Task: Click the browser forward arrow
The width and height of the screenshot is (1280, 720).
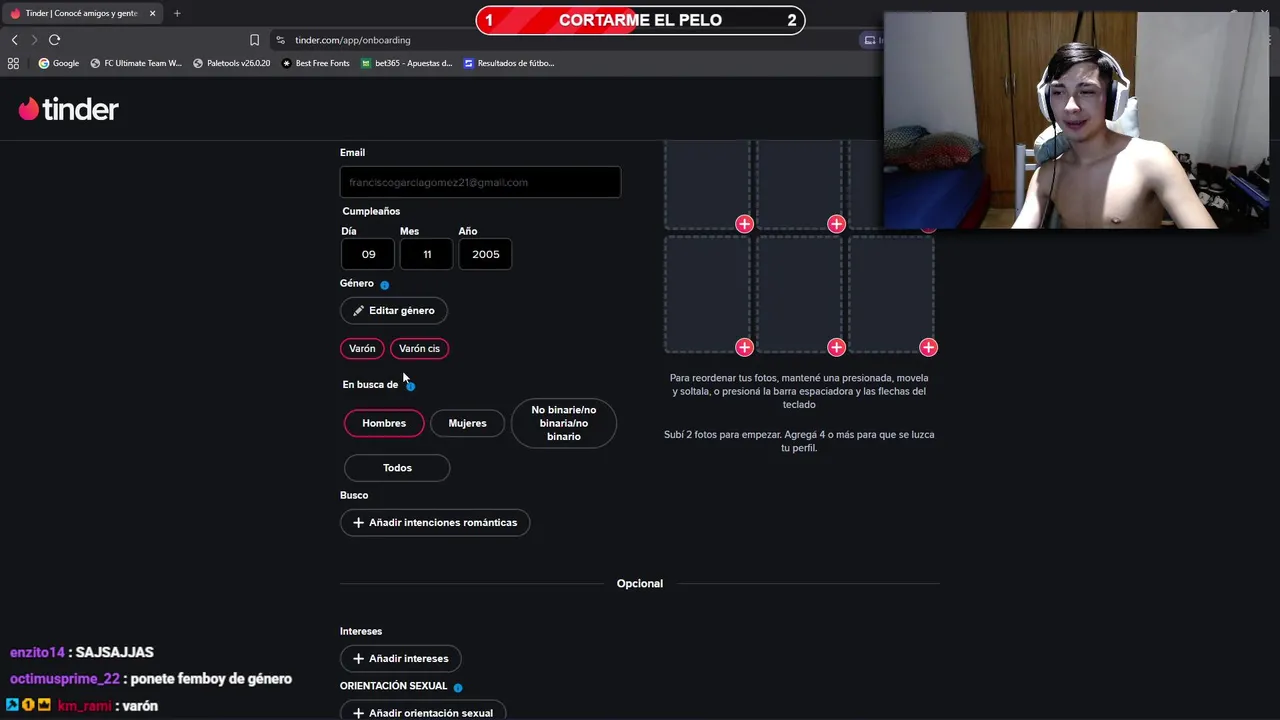Action: (x=33, y=40)
